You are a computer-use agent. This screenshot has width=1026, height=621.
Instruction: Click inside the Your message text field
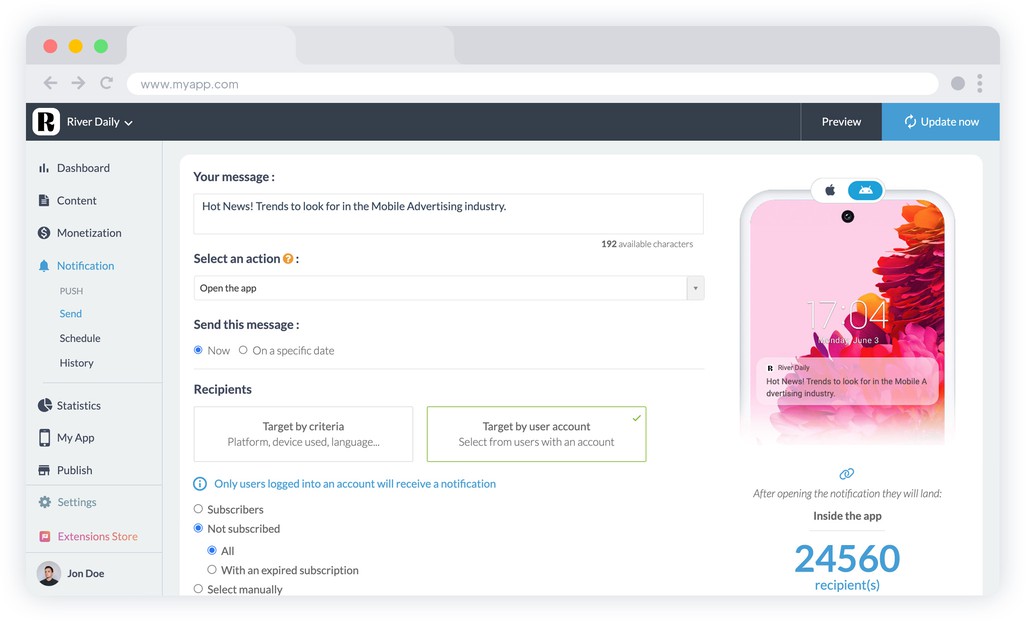pos(448,214)
